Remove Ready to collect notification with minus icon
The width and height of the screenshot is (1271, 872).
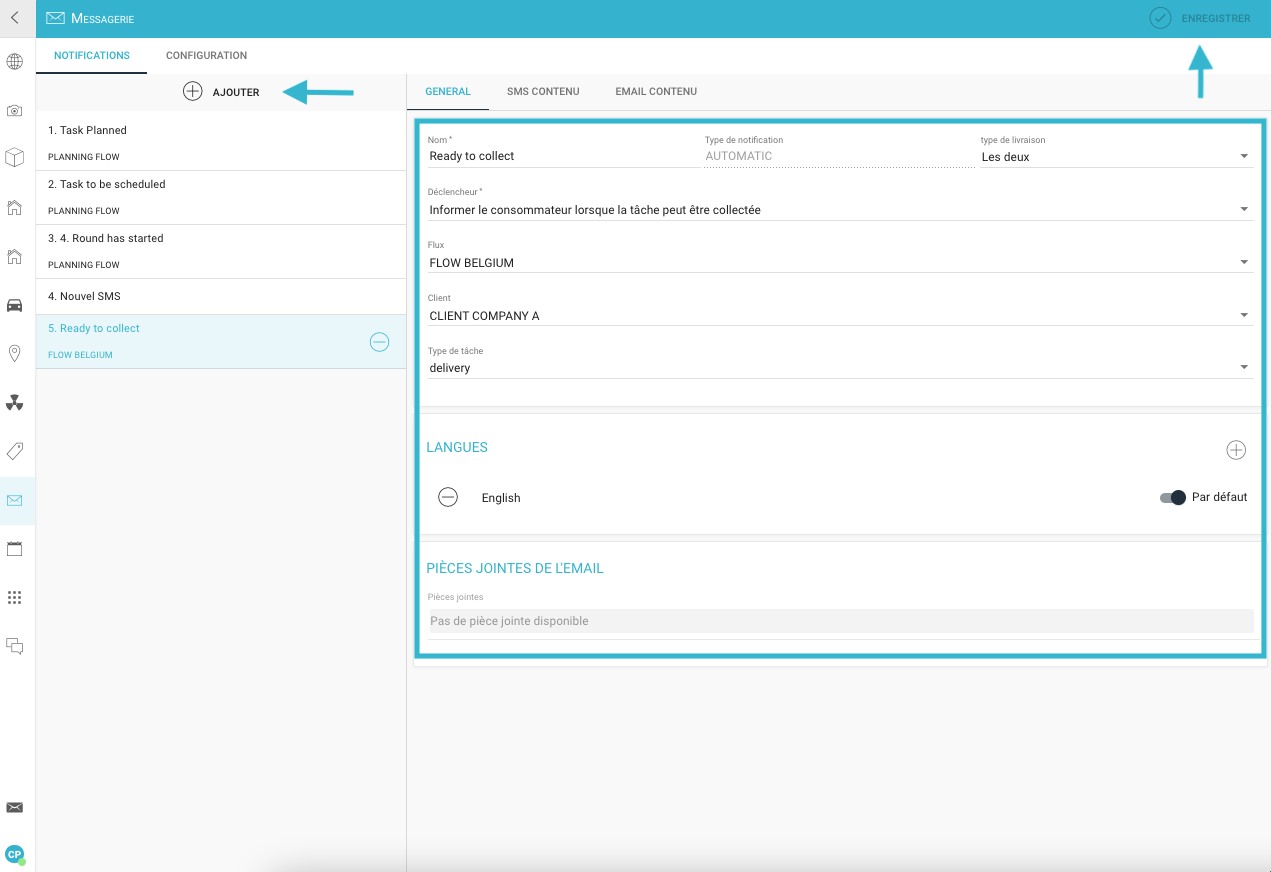379,342
